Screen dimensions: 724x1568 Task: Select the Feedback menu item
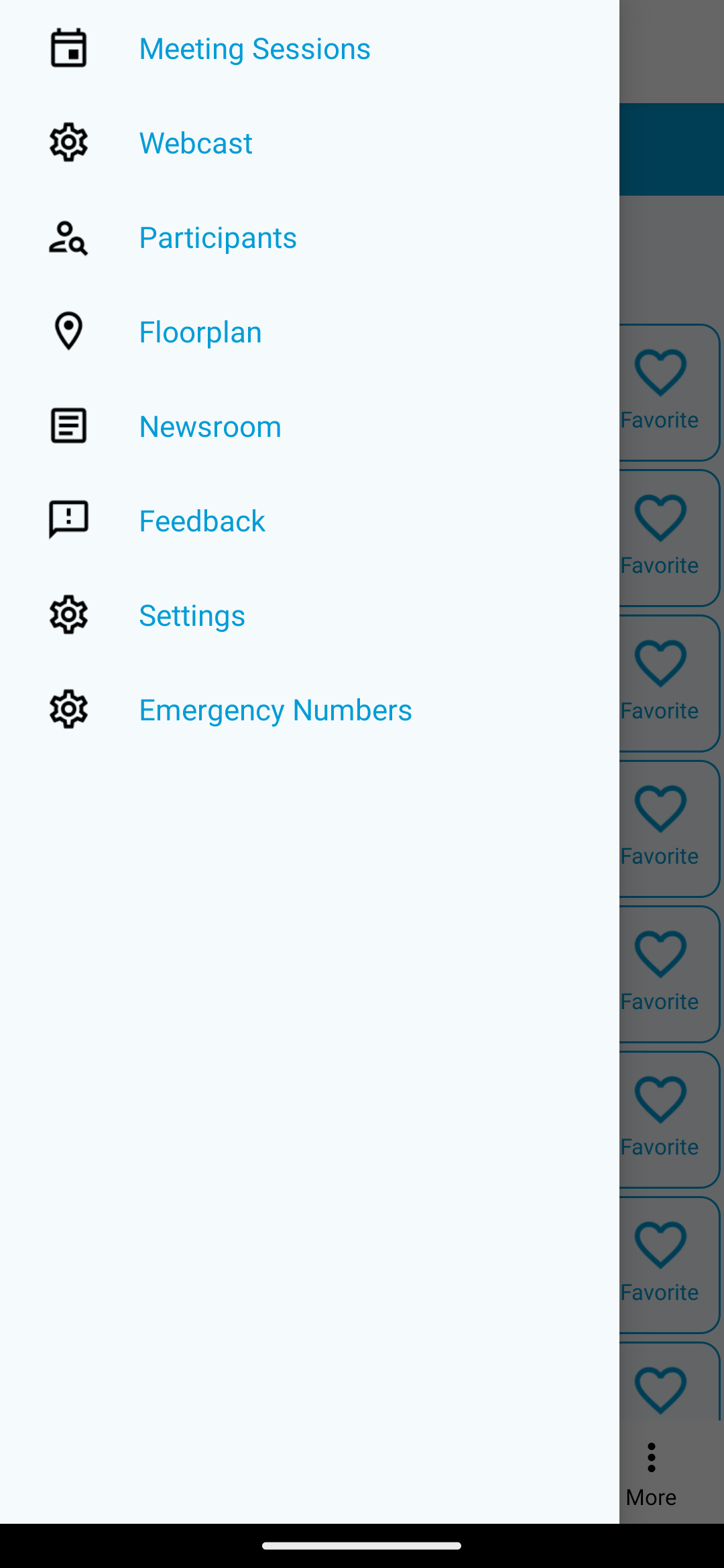[x=202, y=521]
